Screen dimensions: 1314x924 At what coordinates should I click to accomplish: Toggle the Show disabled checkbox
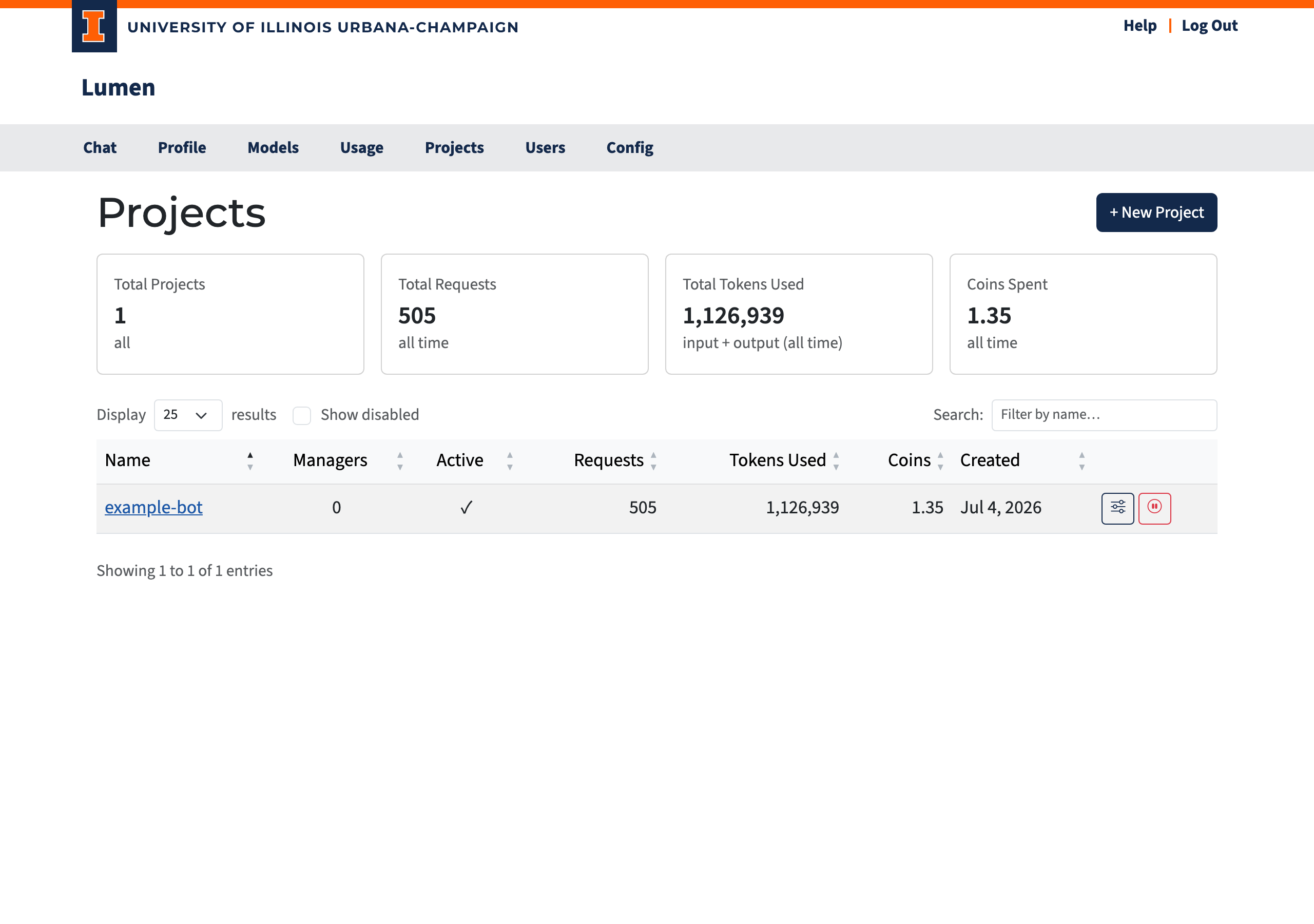302,415
